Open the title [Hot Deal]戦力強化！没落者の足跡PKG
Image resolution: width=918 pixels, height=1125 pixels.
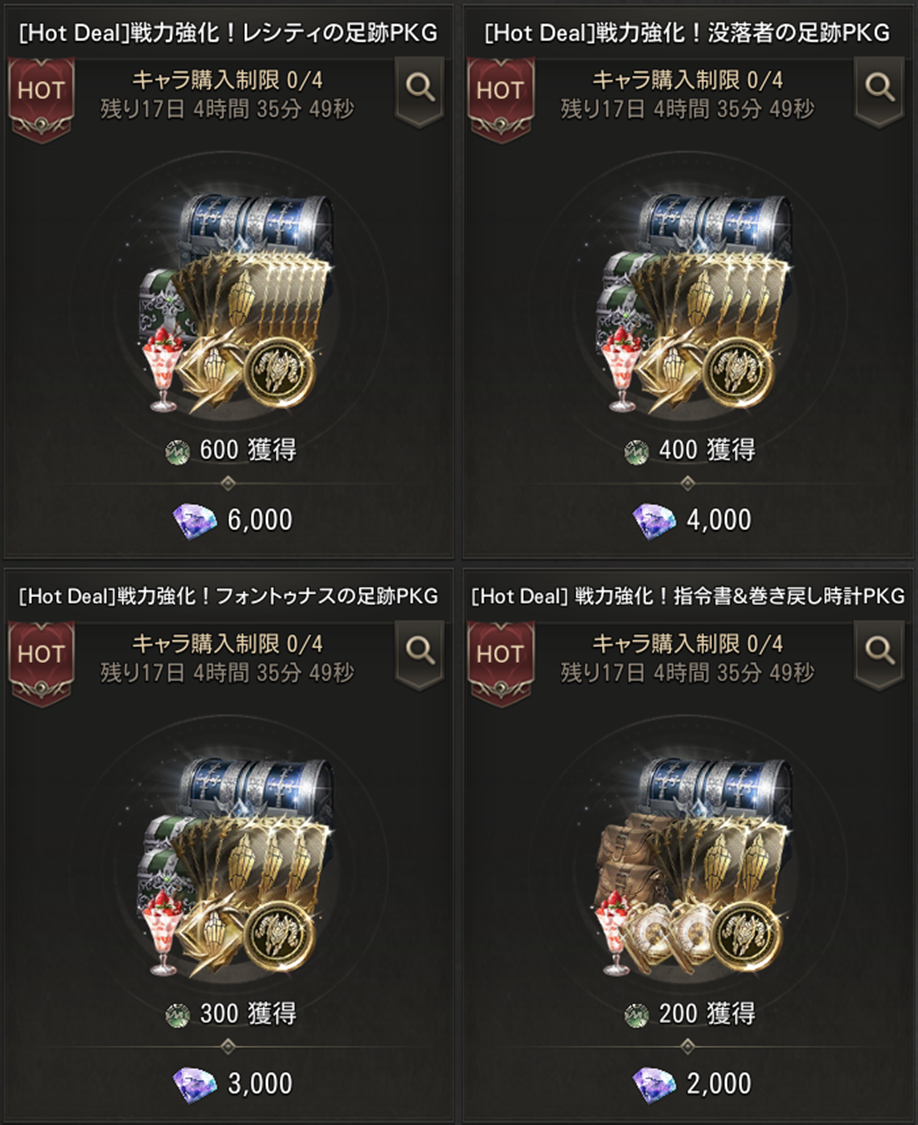[687, 33]
